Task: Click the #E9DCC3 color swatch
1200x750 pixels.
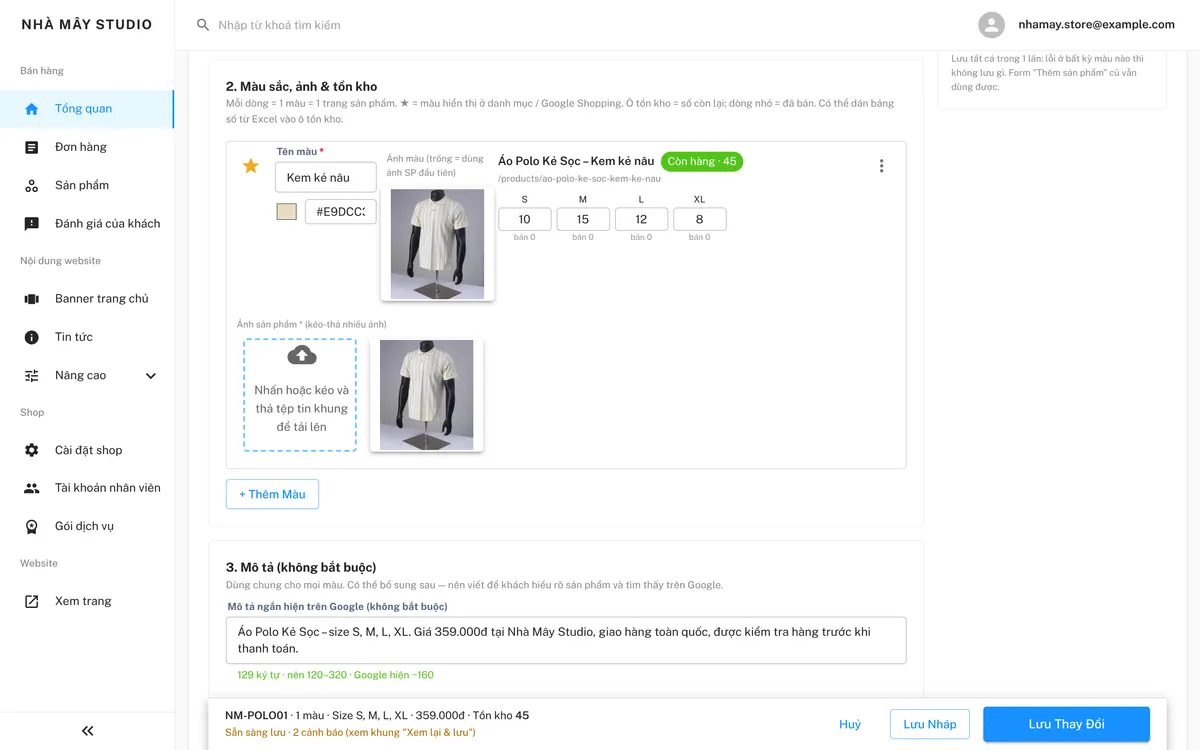Action: click(x=287, y=212)
